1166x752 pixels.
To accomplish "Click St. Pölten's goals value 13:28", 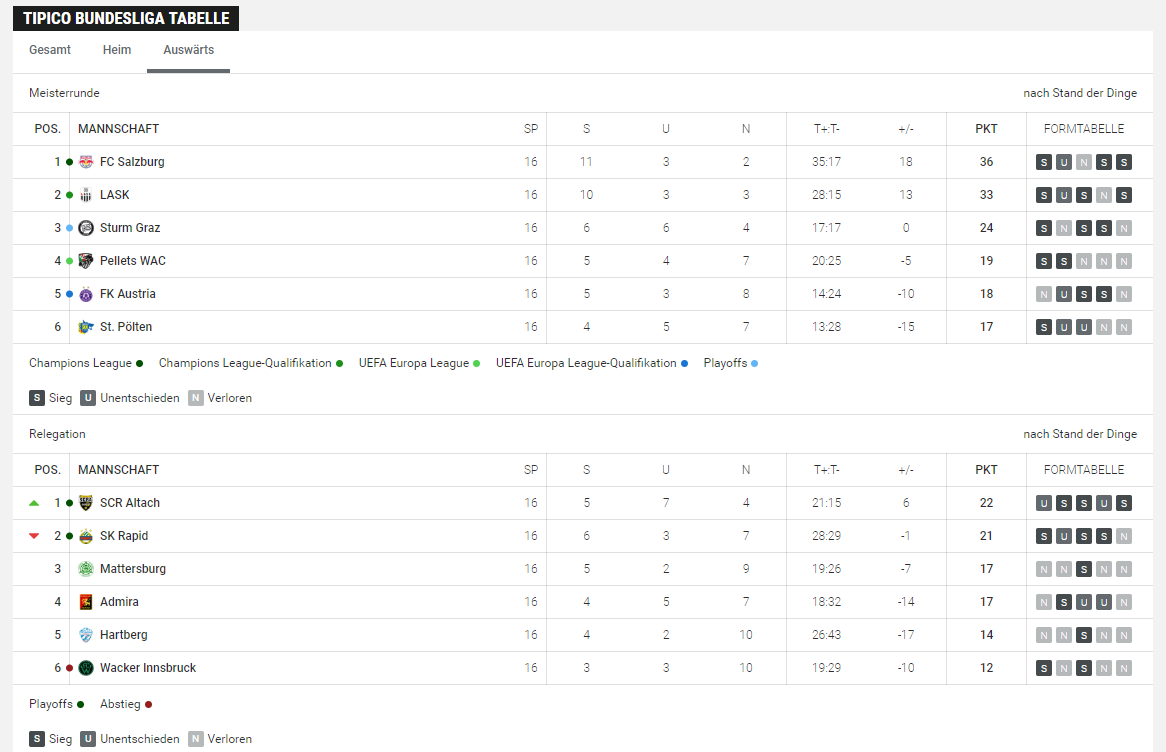I will (826, 327).
